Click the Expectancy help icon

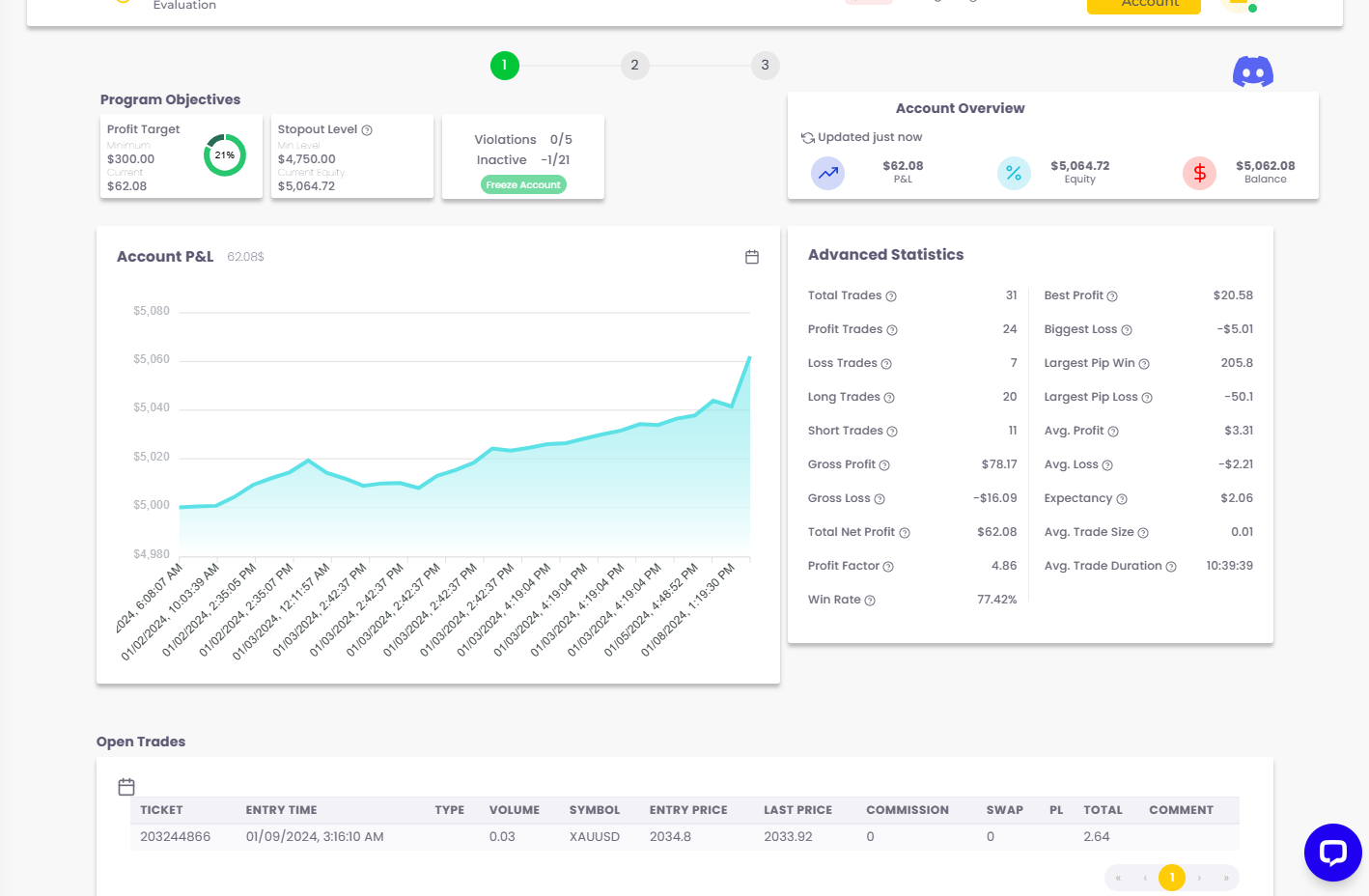tap(1122, 499)
